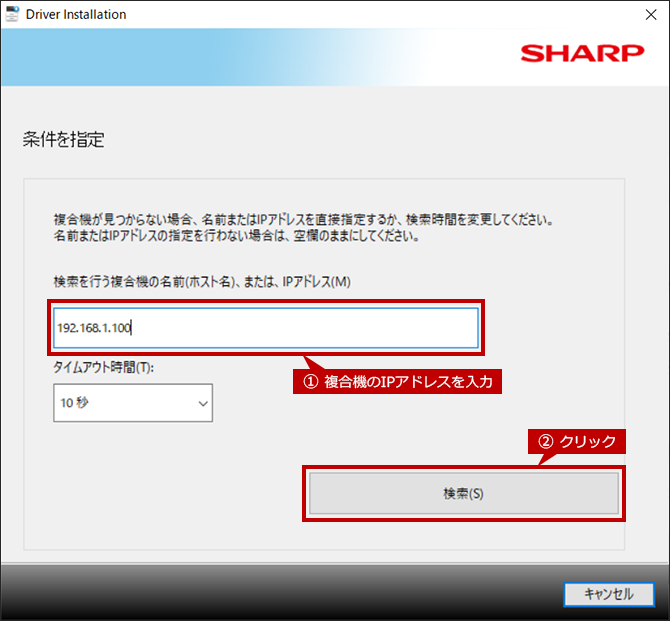Click the 検索(S) search button
This screenshot has height=621, width=670.
click(x=464, y=493)
